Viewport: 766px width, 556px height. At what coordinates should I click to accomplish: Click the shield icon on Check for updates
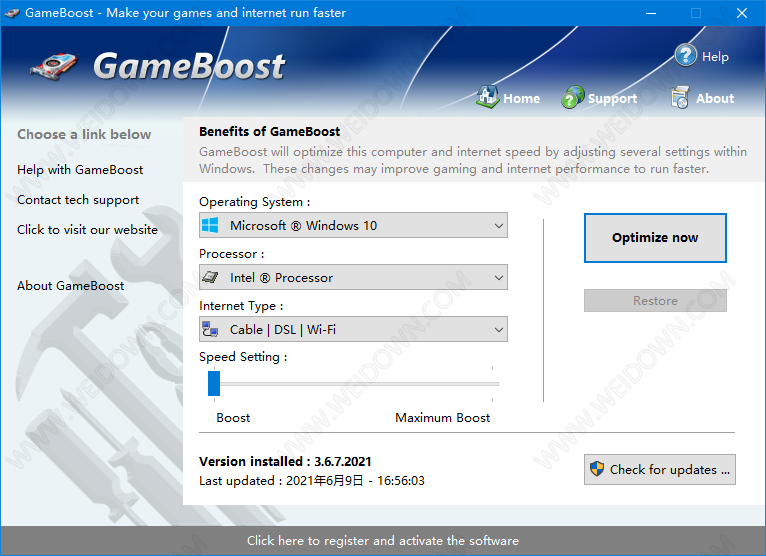(x=597, y=469)
